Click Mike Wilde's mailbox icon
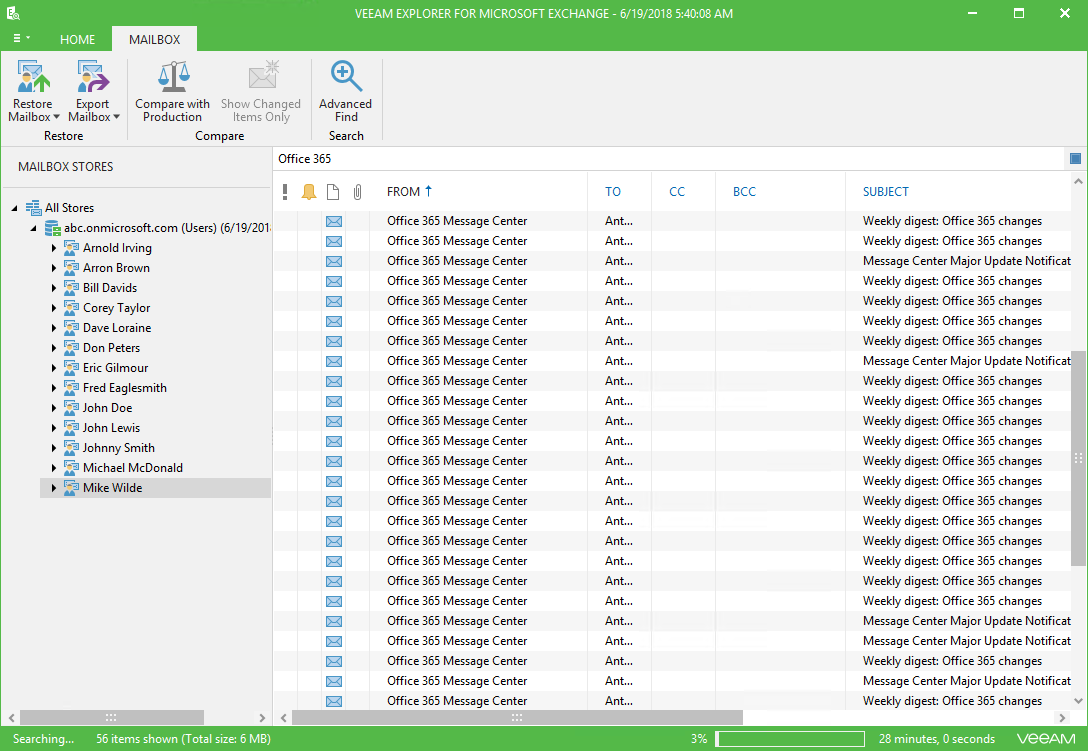Viewport: 1088px width, 751px height. coord(71,488)
